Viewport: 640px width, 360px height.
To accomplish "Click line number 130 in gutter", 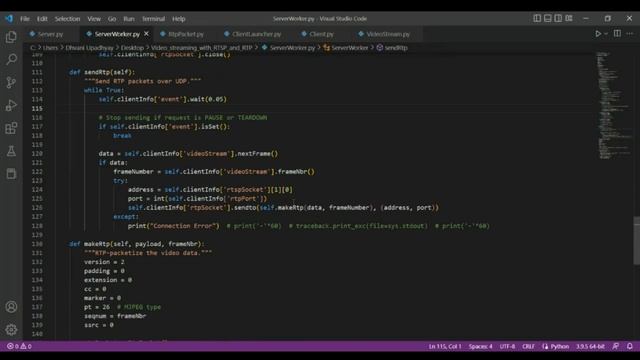I will point(37,244).
